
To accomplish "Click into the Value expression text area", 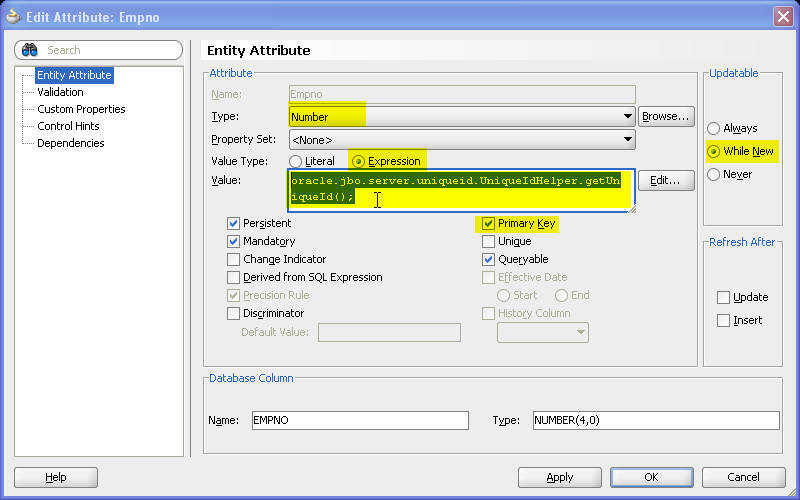I will click(x=462, y=190).
